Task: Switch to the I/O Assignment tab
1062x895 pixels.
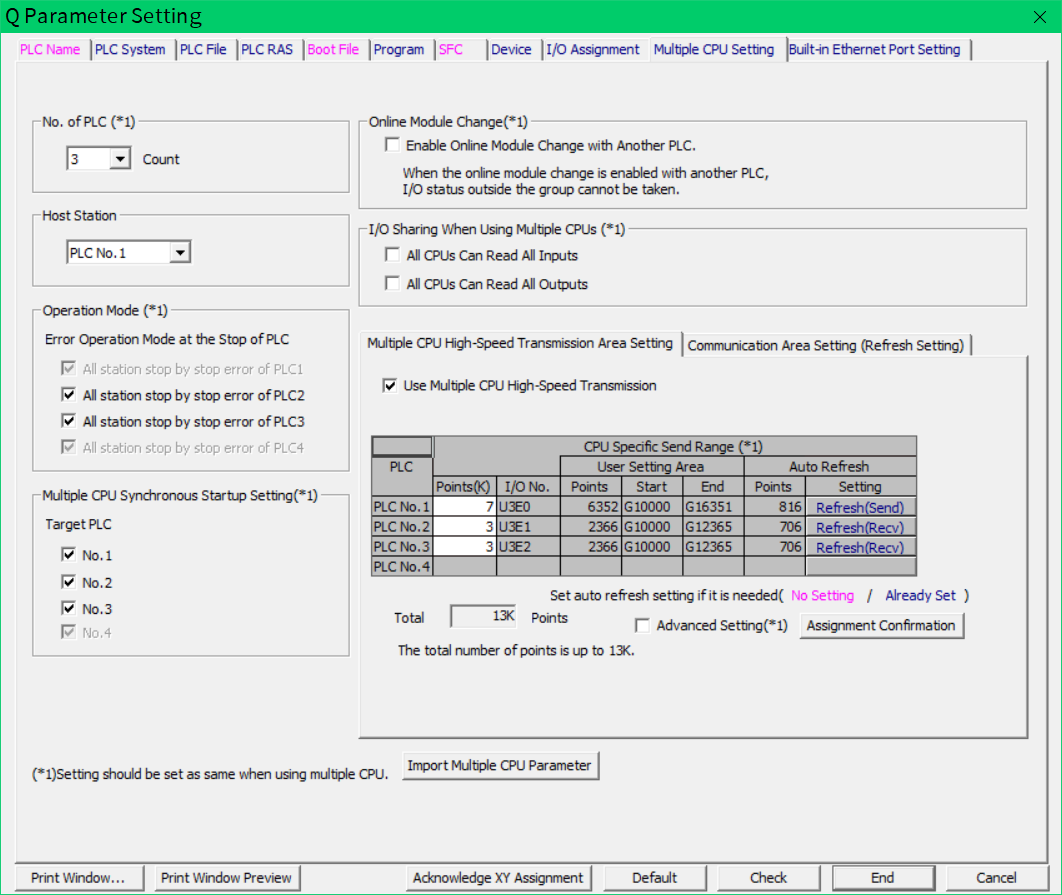Action: (593, 50)
